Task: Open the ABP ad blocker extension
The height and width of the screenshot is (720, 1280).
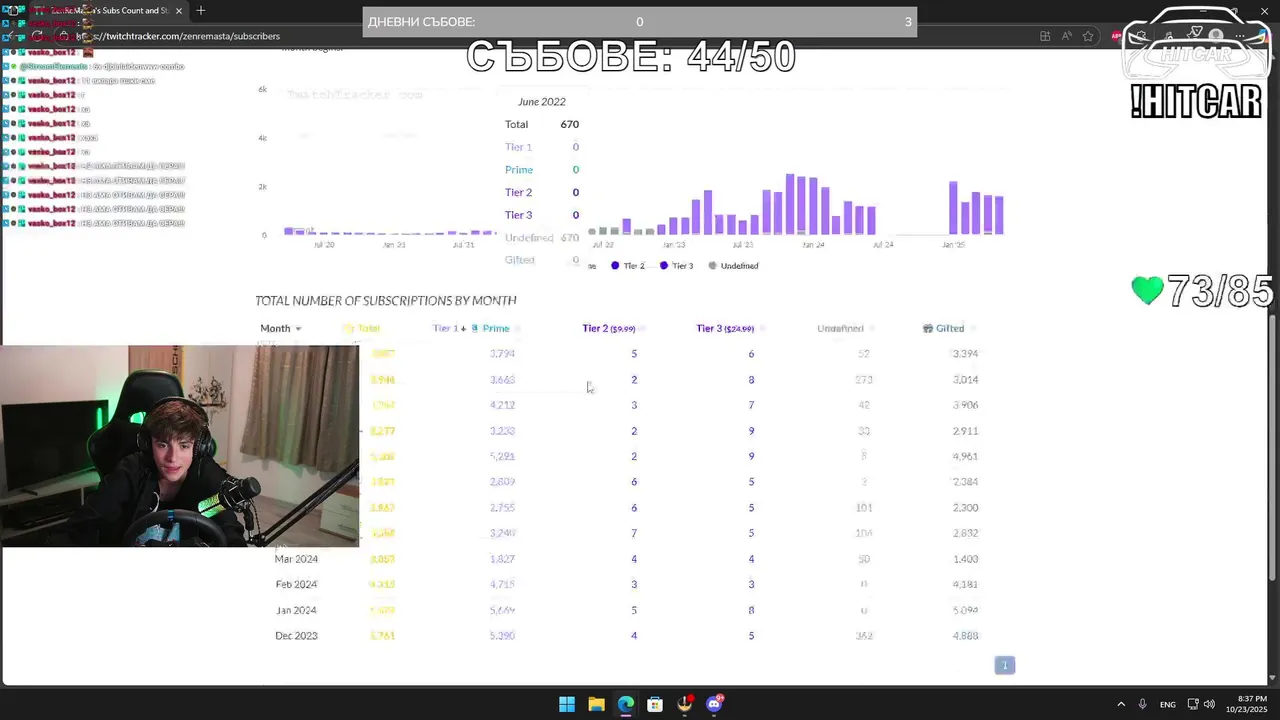Action: [1117, 36]
